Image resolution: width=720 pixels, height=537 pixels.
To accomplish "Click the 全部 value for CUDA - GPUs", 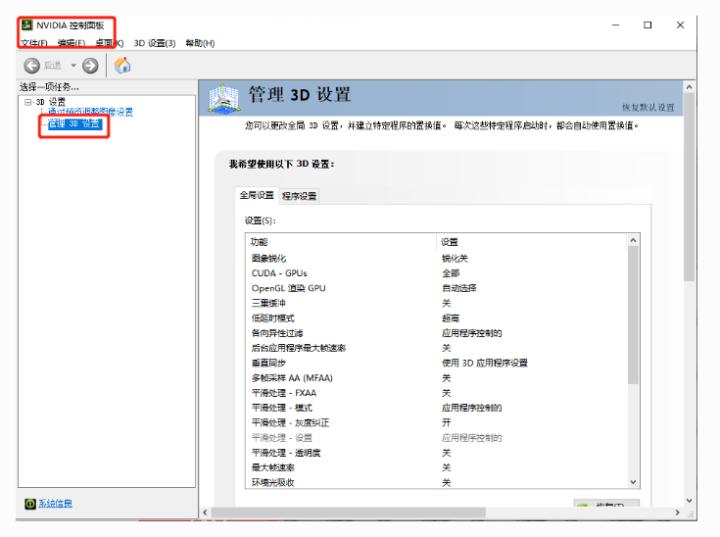I will 450,273.
